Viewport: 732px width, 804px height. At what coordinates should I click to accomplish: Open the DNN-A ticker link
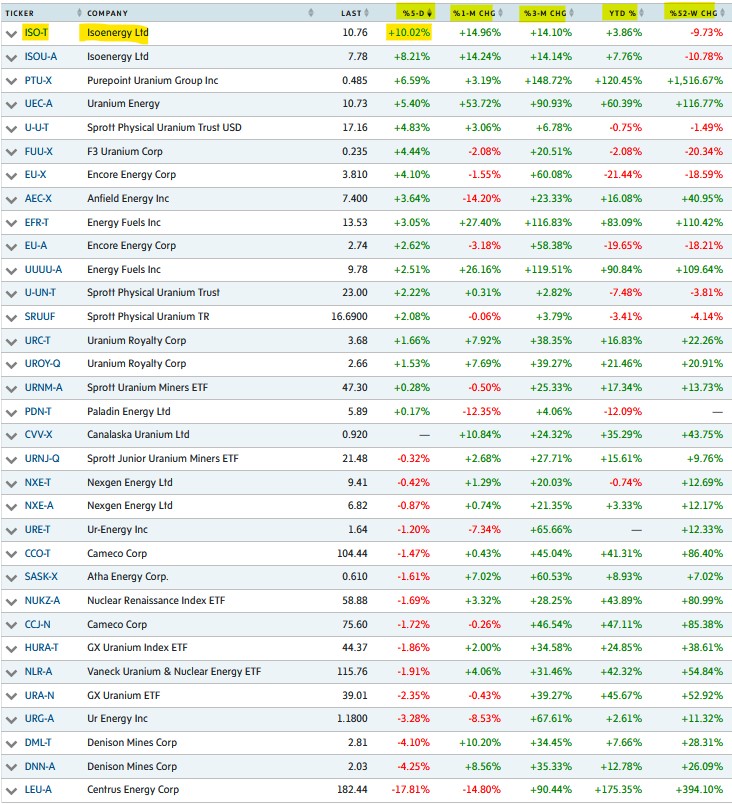[x=39, y=767]
